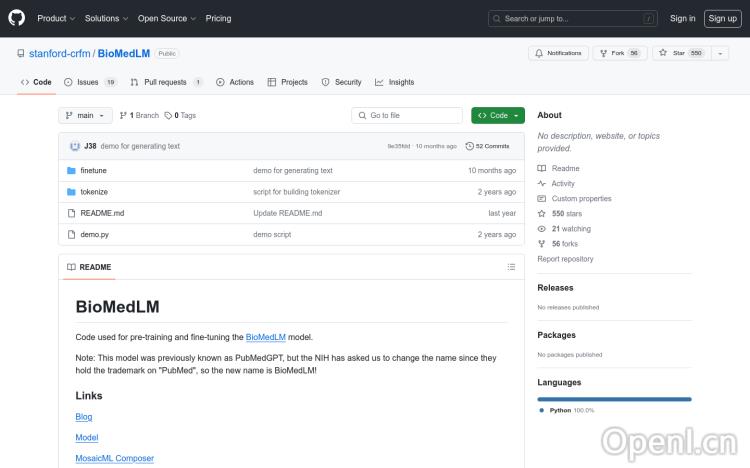Image resolution: width=750 pixels, height=468 pixels.
Task: Star the BioMedLM repository
Action: [679, 53]
